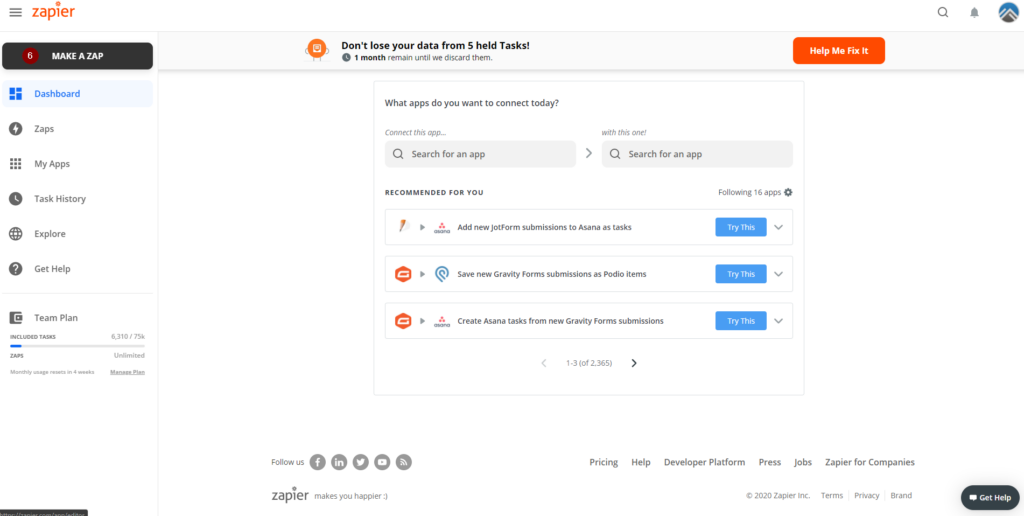1024x516 pixels.
Task: Select Dashboard in the sidebar
Action: pyautogui.click(x=77, y=93)
